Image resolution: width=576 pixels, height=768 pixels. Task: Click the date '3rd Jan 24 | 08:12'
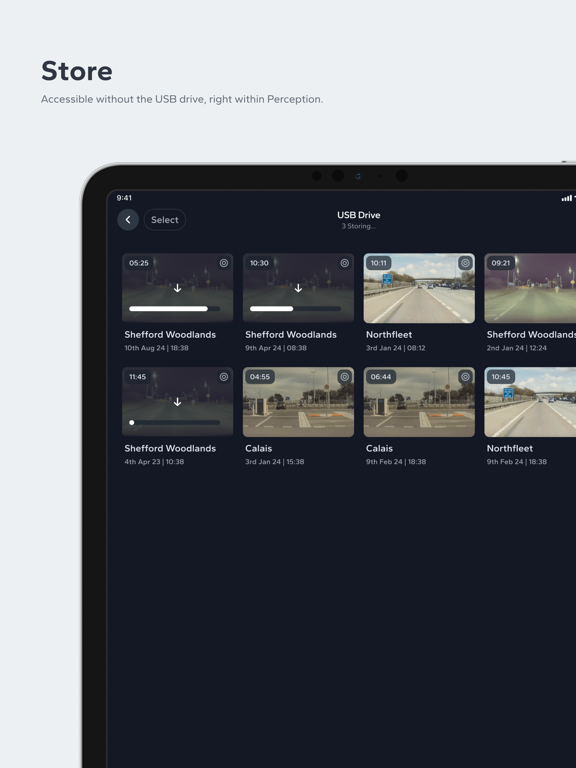pos(396,348)
